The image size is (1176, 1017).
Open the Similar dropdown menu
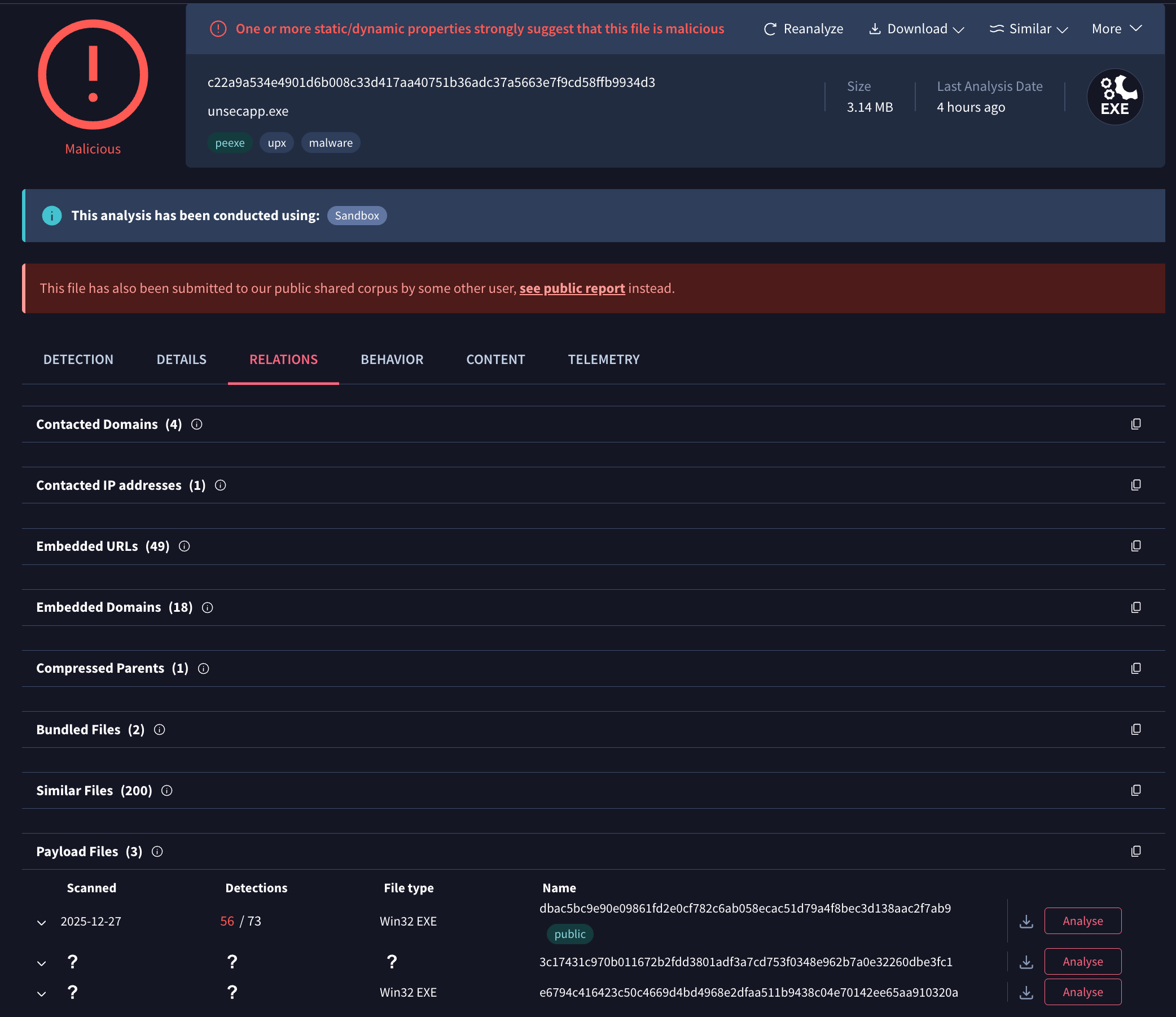pyautogui.click(x=1028, y=29)
